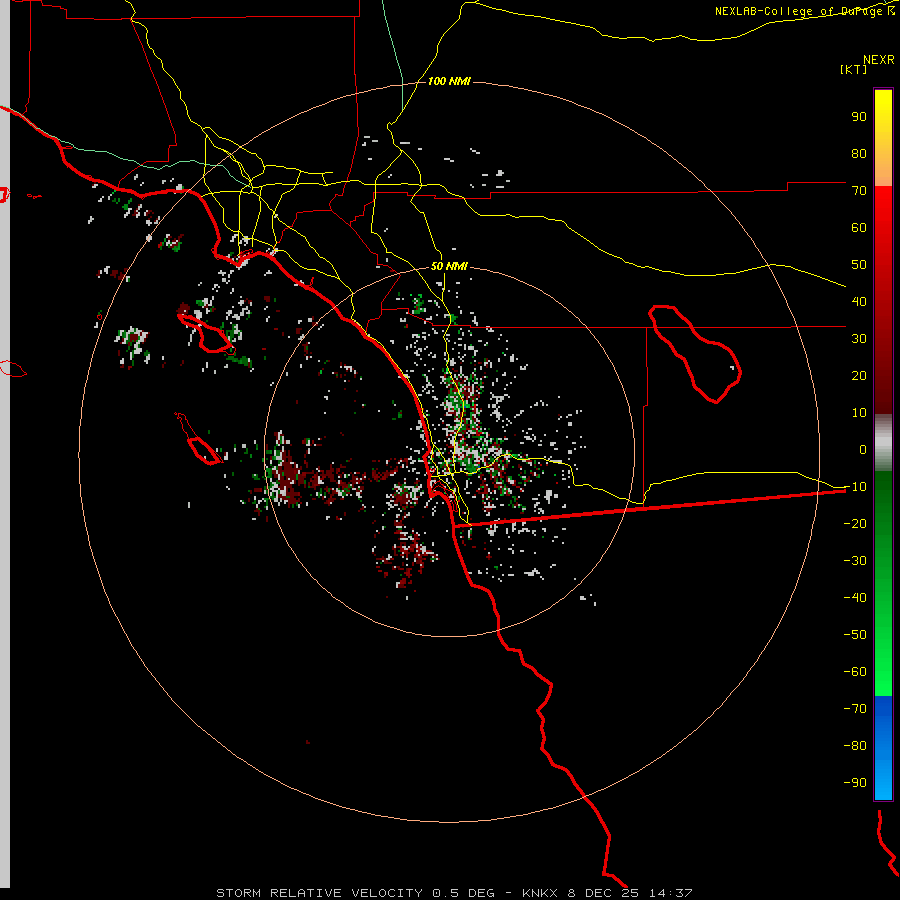Click the -40 value on velocity scale
The height and width of the screenshot is (900, 900).
855,598
